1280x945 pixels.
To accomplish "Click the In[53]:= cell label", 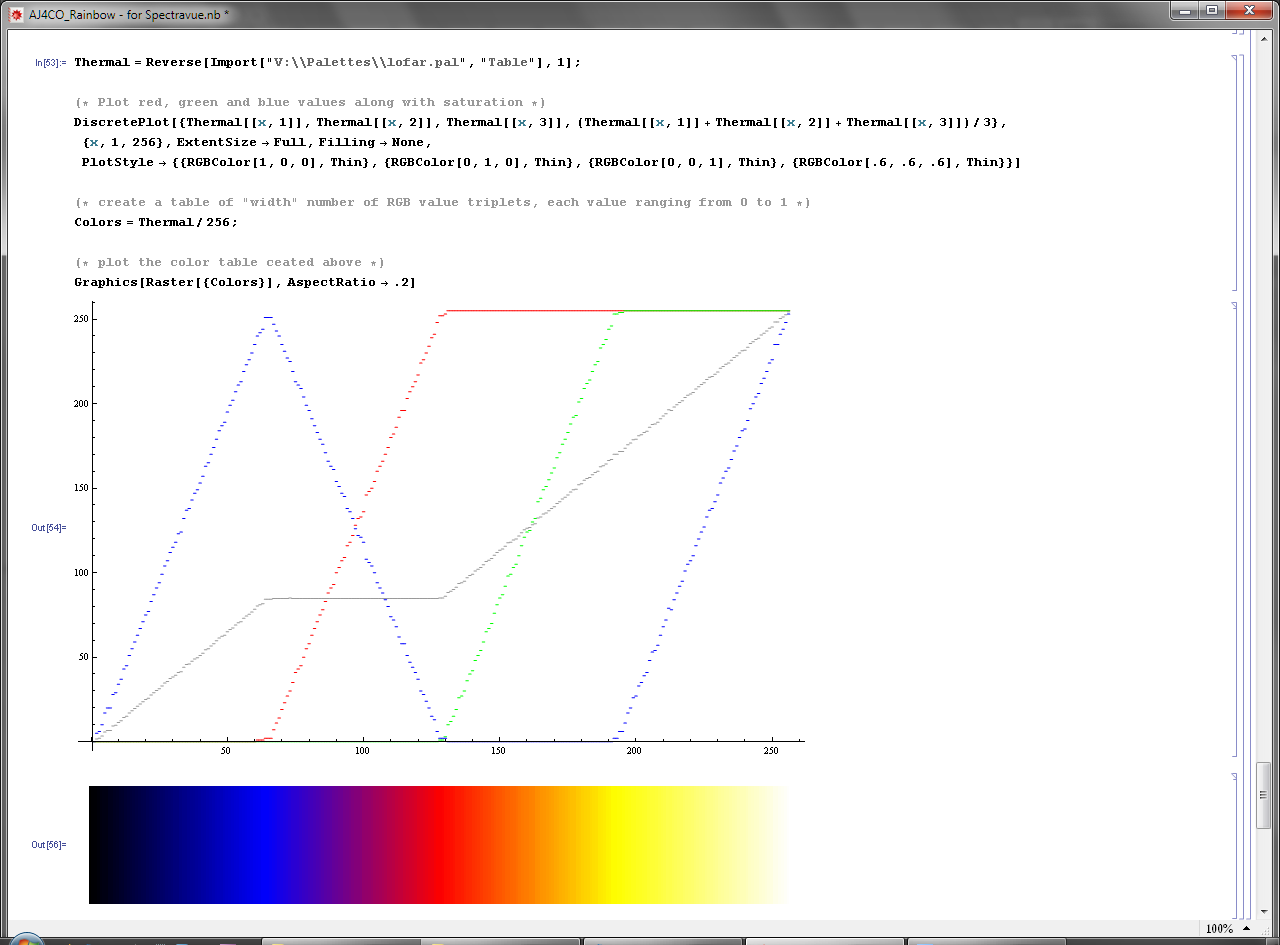I will coord(50,63).
